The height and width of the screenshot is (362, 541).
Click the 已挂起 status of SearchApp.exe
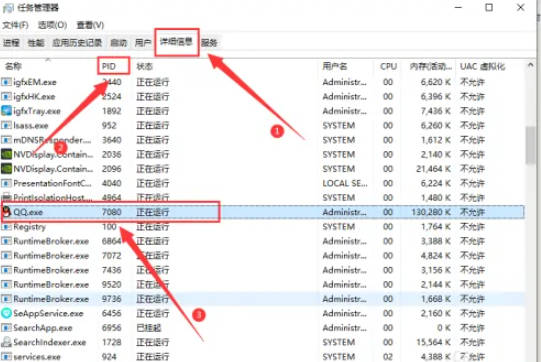click(x=148, y=328)
